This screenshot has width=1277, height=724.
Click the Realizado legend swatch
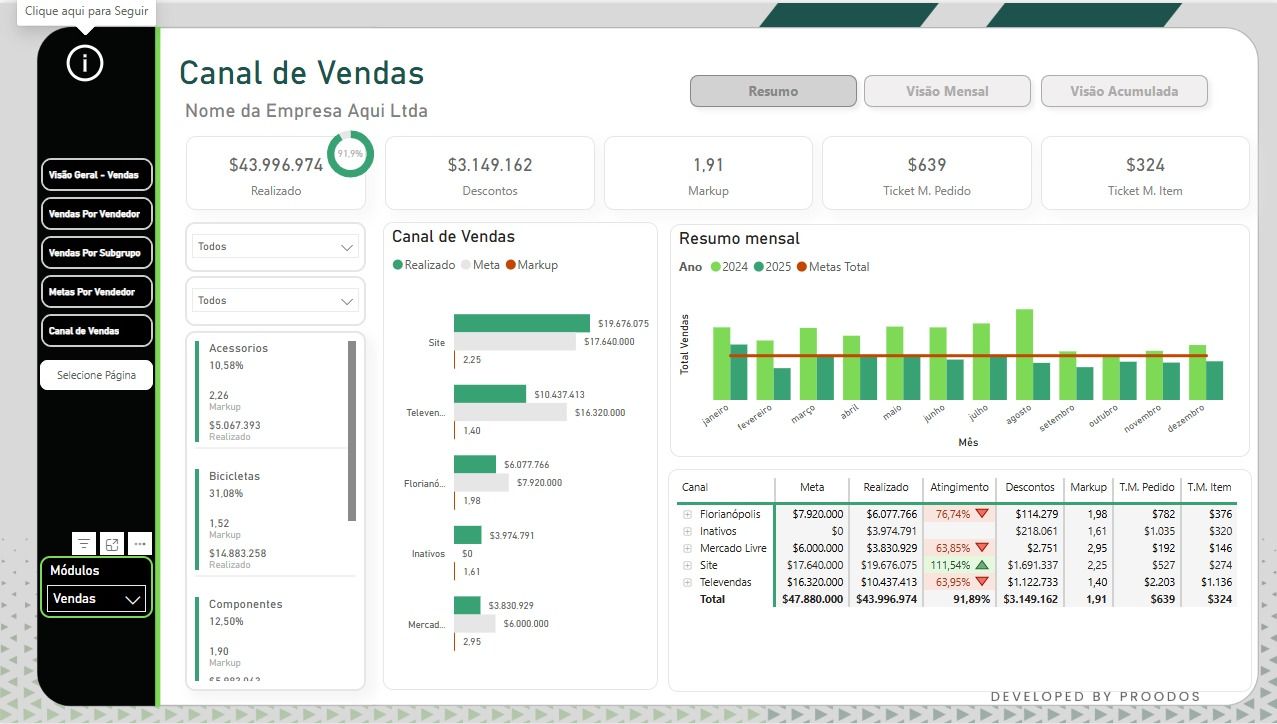point(398,265)
